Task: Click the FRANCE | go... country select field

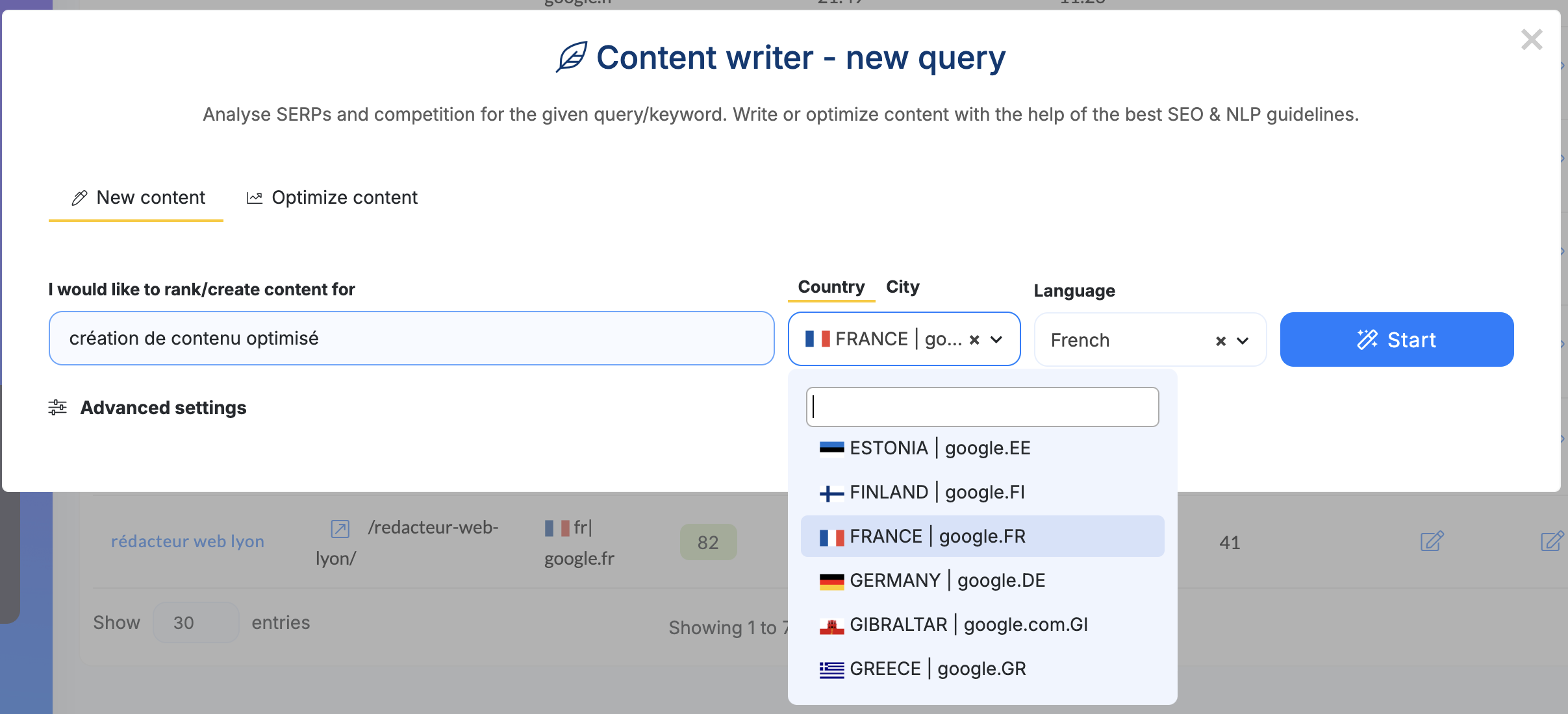Action: point(904,339)
